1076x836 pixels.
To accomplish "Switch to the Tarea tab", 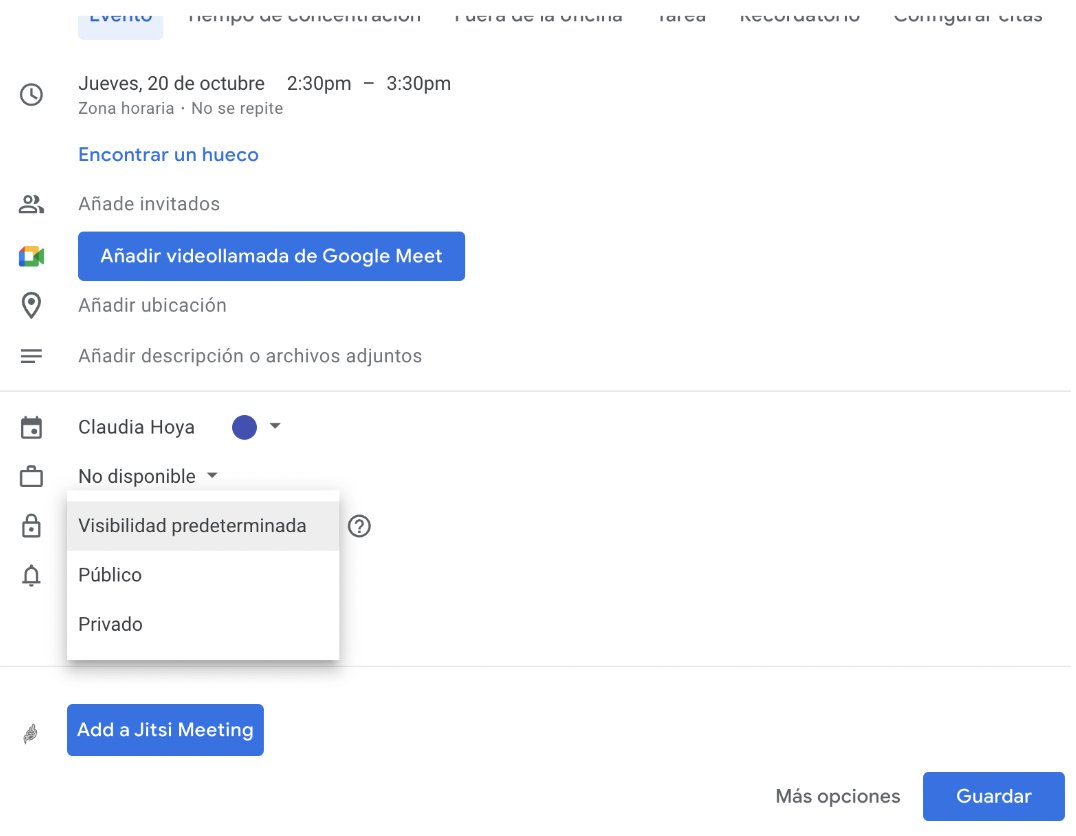I will tap(681, 21).
